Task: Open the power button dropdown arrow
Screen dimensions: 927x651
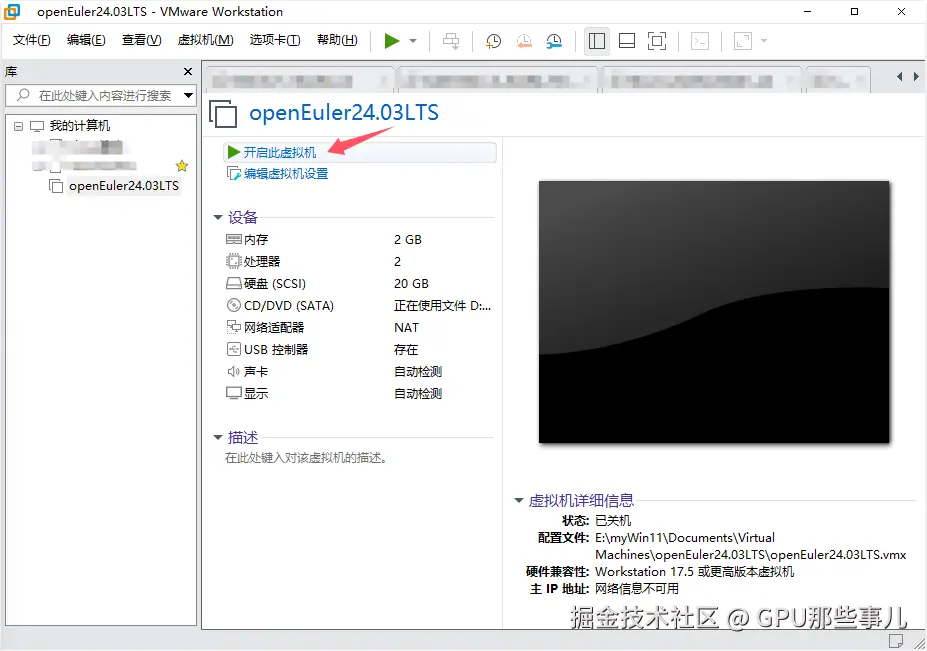Action: (412, 41)
